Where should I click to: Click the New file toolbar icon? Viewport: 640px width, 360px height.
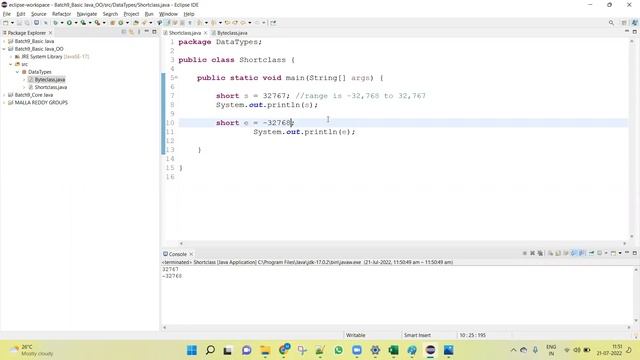point(6,23)
